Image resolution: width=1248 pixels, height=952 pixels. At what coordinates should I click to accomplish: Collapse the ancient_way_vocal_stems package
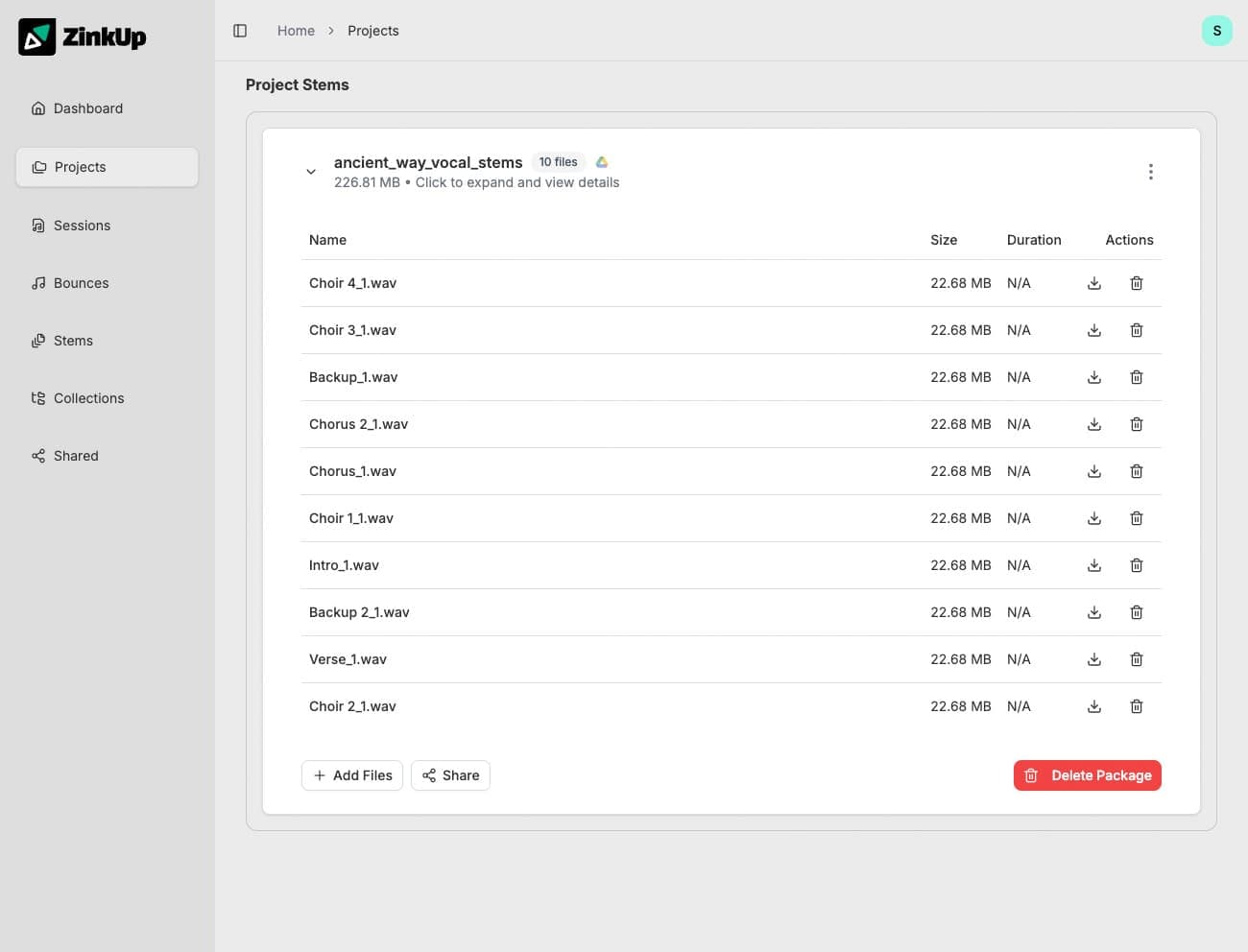pos(311,171)
